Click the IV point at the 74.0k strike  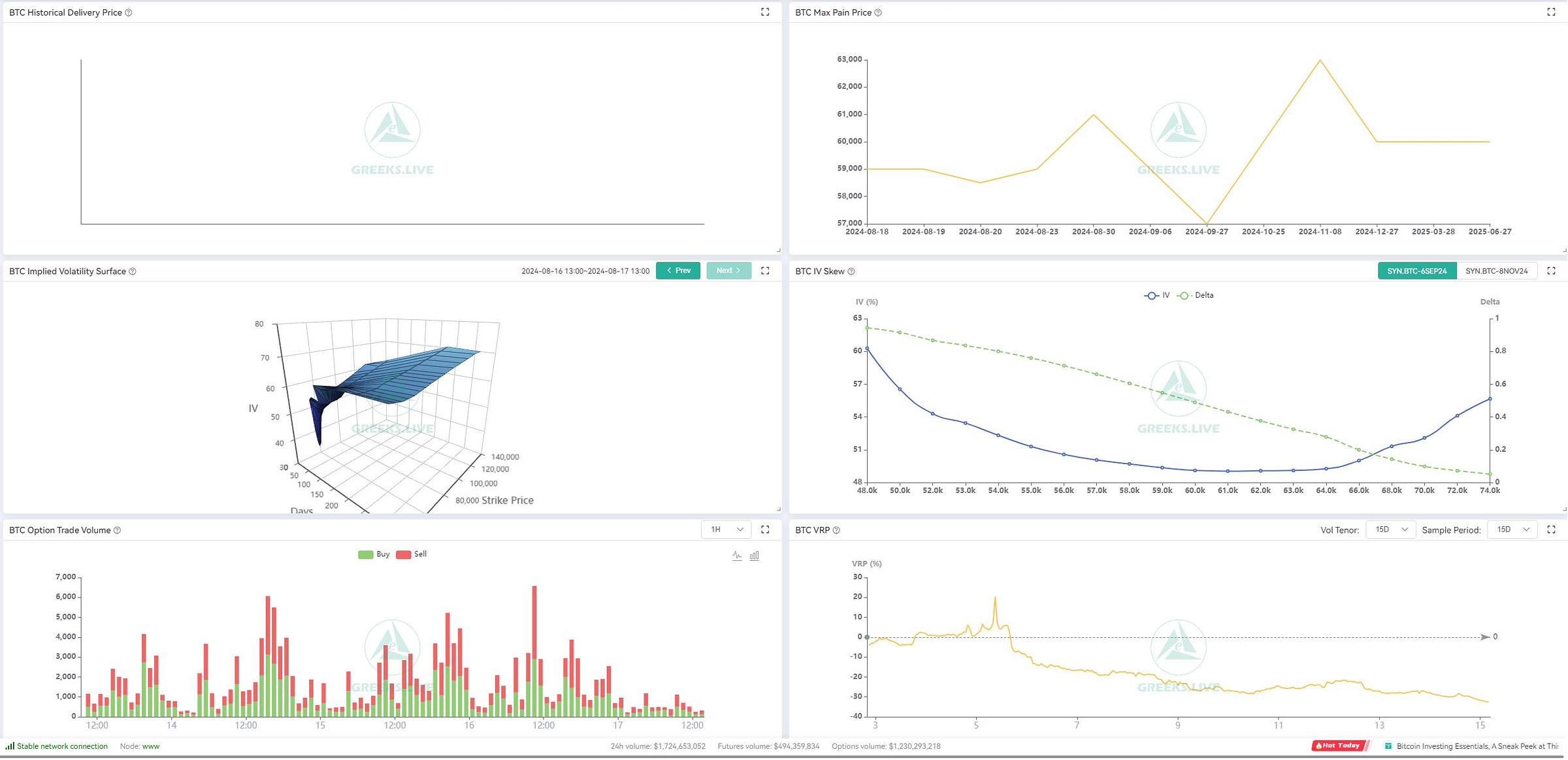point(1490,399)
